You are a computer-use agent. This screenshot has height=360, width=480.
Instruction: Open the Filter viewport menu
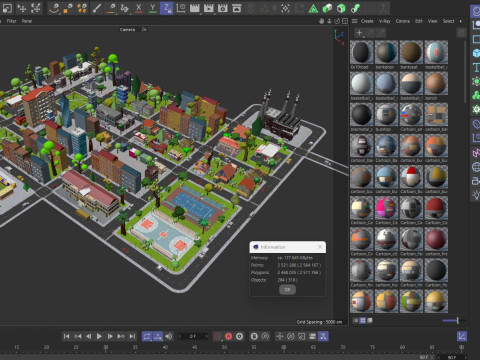point(12,21)
